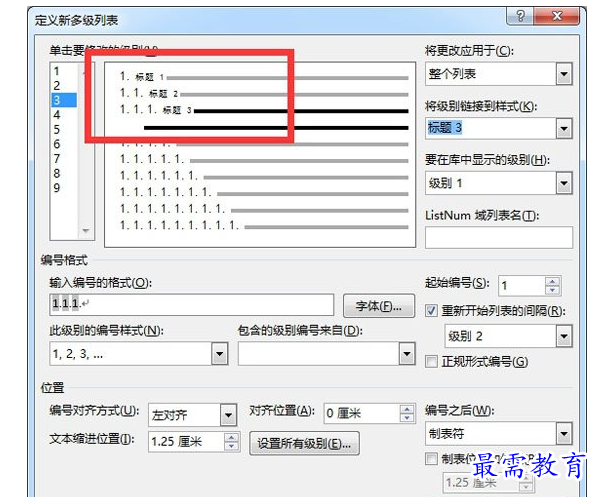Screen dimensions: 594x497
Task: Select level 6 in the level list
Action: (56, 144)
